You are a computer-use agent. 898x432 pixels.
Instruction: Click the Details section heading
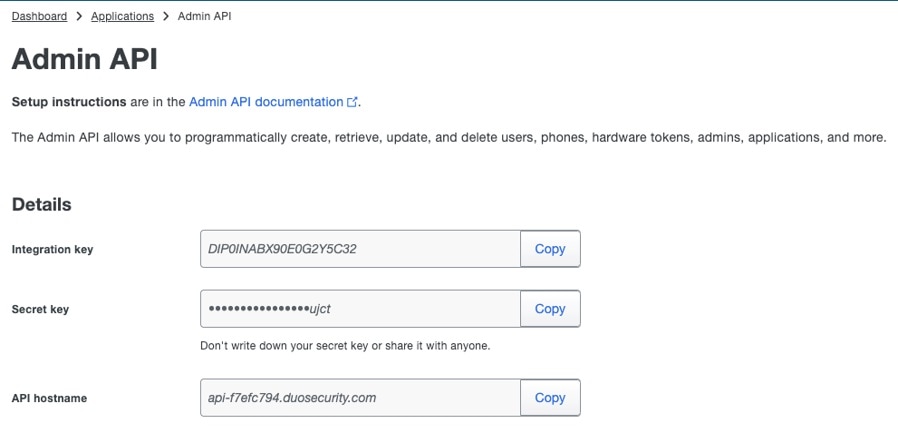[x=41, y=204]
